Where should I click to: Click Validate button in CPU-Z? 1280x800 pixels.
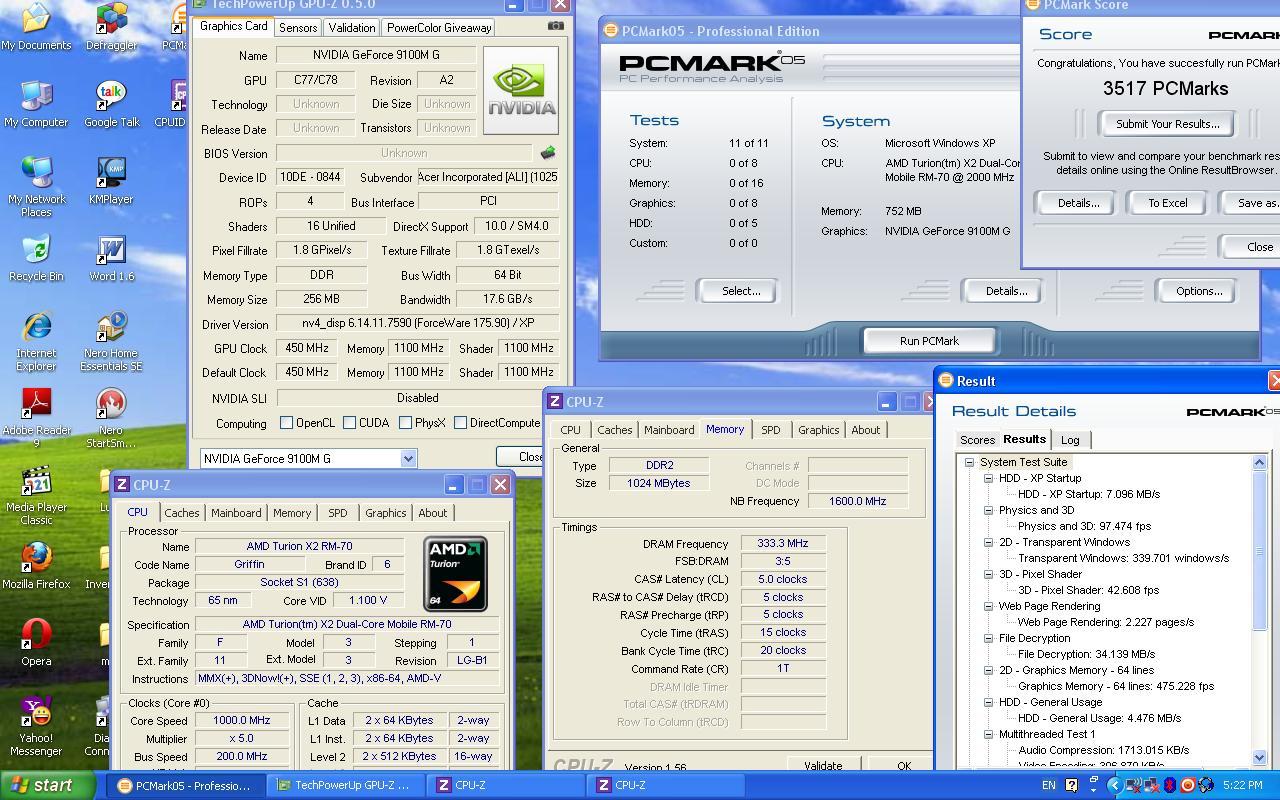823,765
